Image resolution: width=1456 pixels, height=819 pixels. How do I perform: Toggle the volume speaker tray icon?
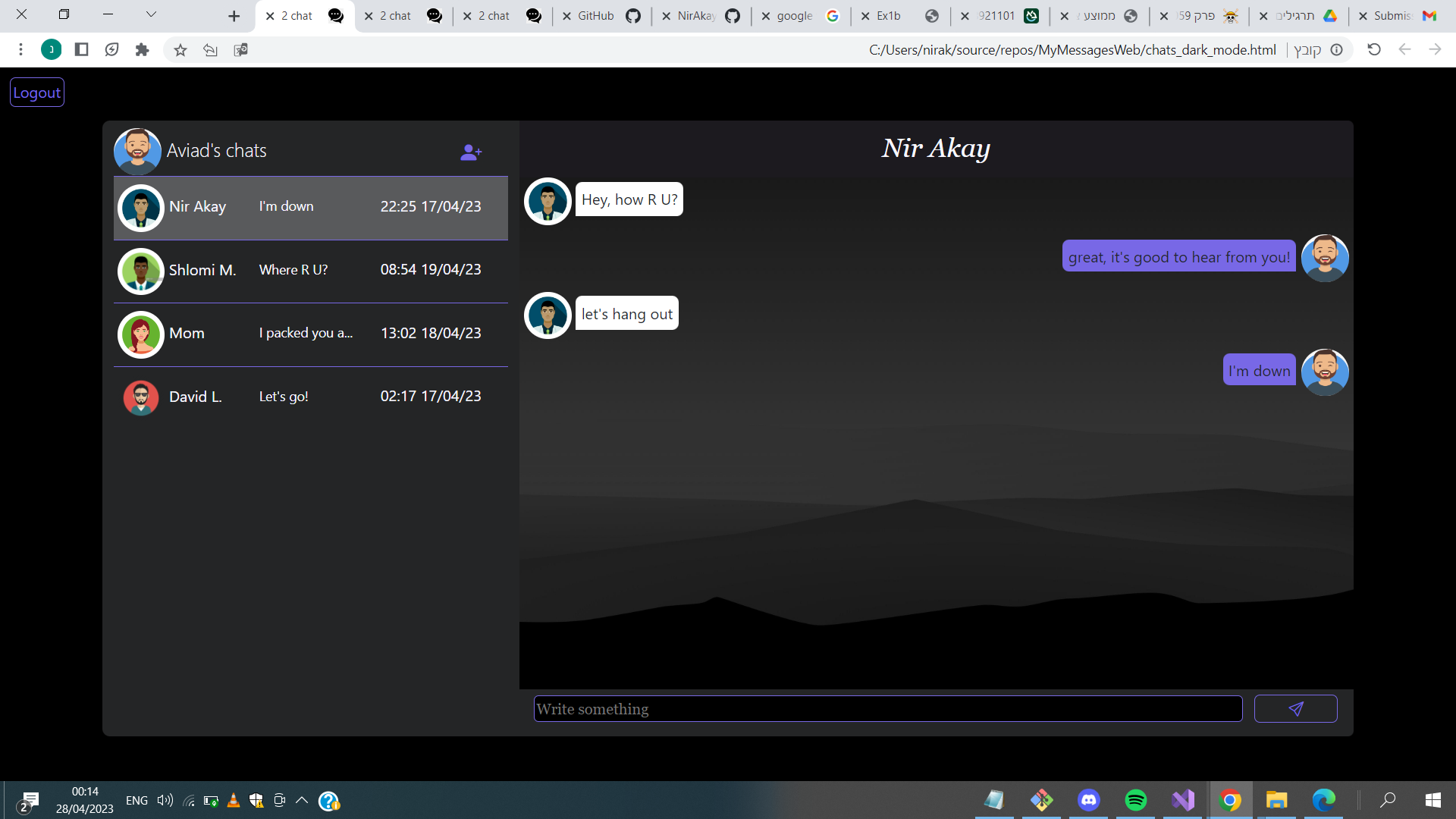coord(165,801)
